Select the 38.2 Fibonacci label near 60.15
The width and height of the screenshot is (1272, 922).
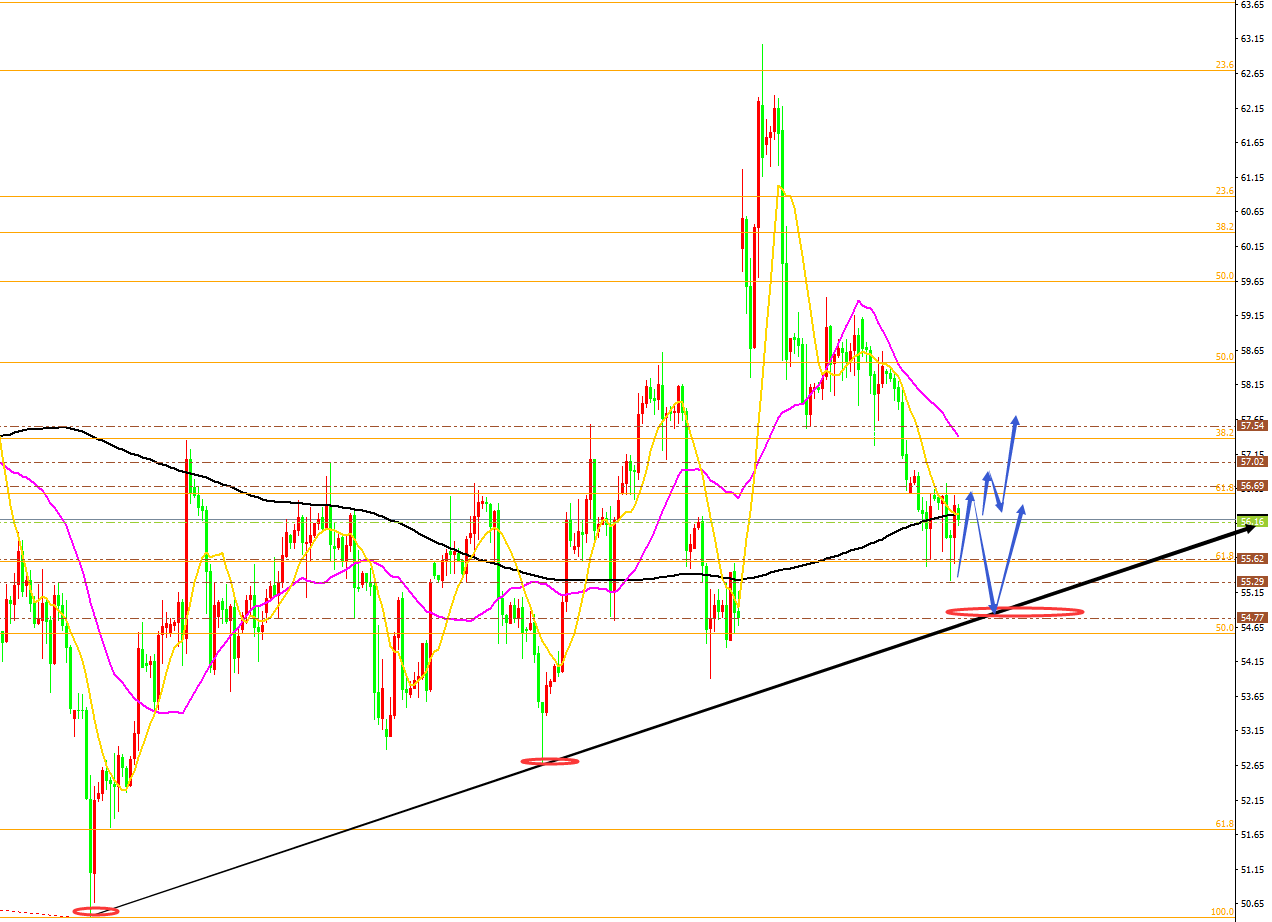(1224, 227)
